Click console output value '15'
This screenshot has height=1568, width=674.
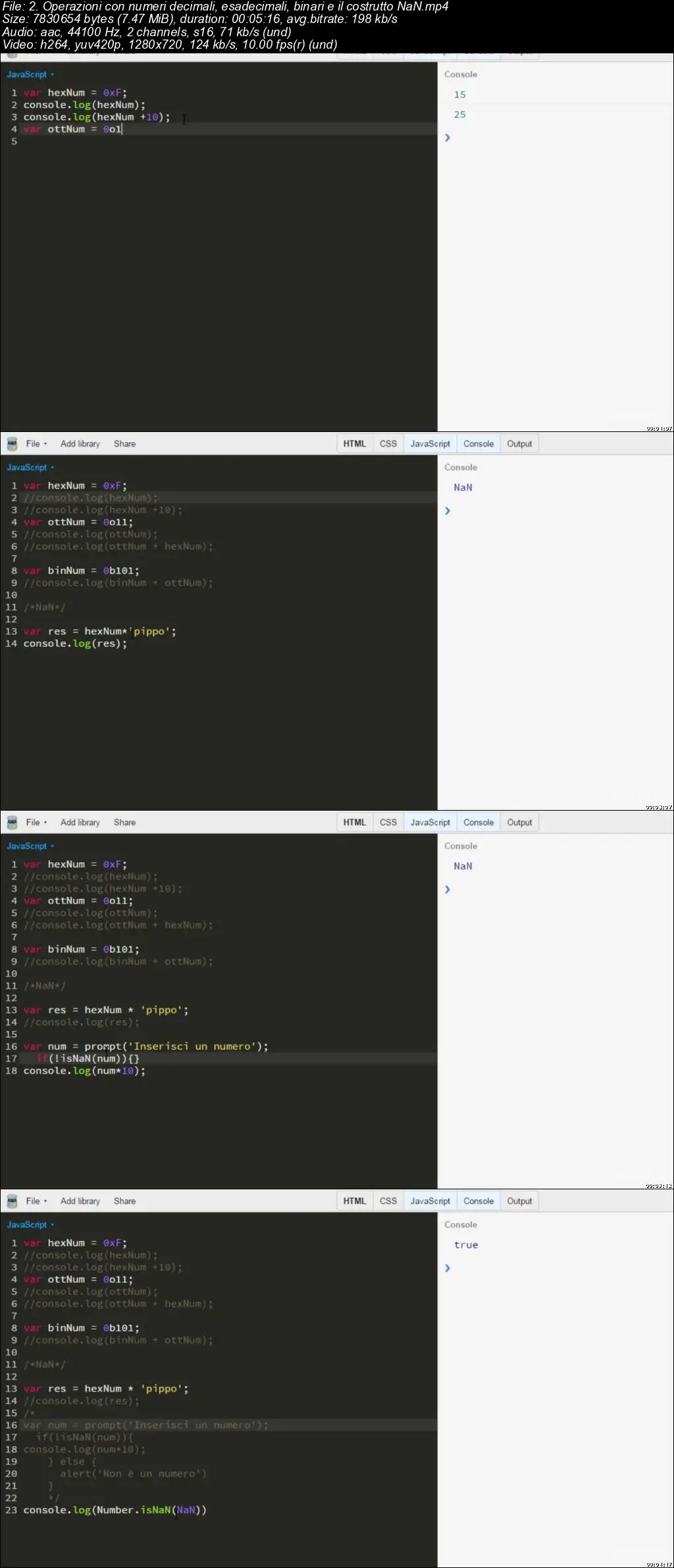pos(459,95)
